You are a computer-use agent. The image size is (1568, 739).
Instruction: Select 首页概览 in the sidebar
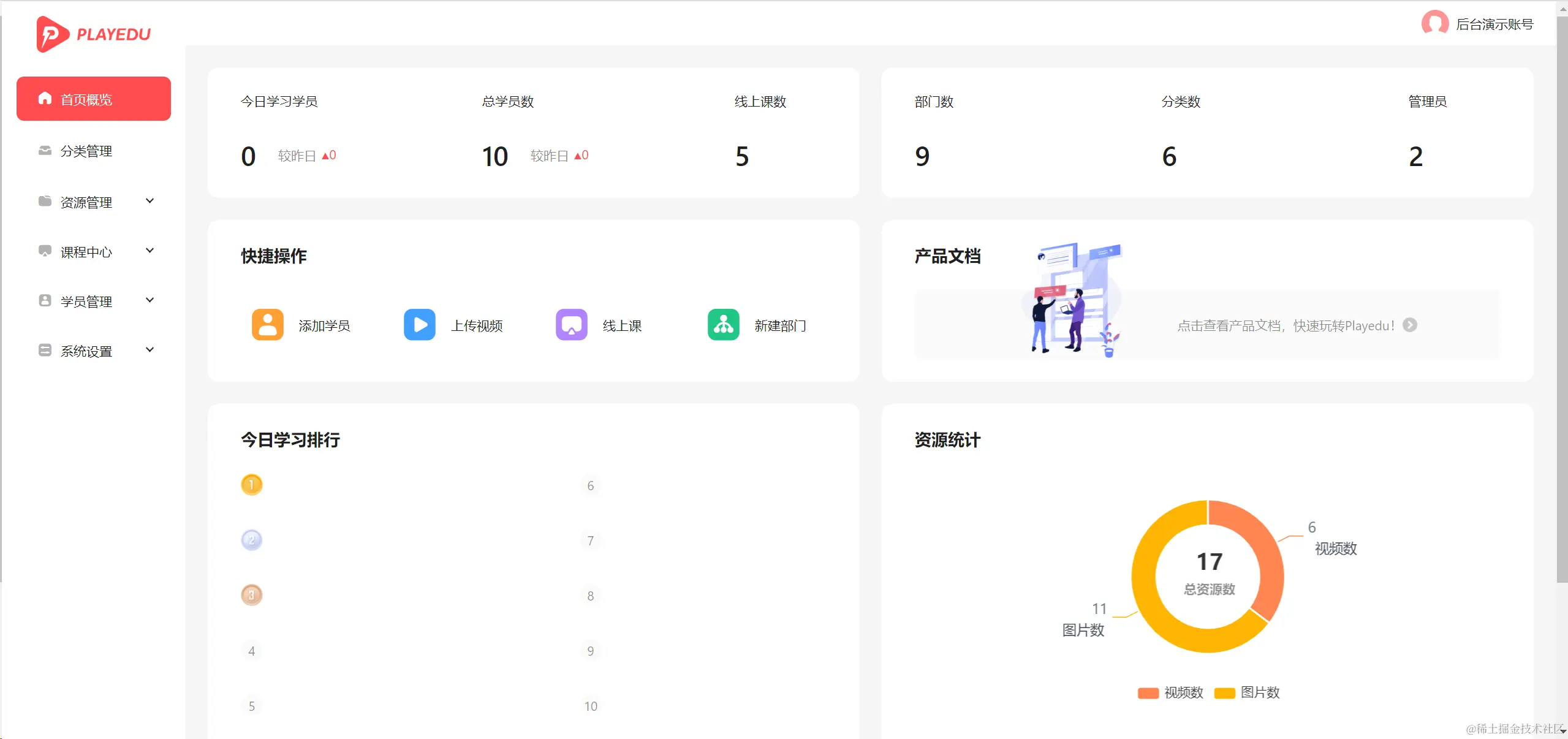86,98
